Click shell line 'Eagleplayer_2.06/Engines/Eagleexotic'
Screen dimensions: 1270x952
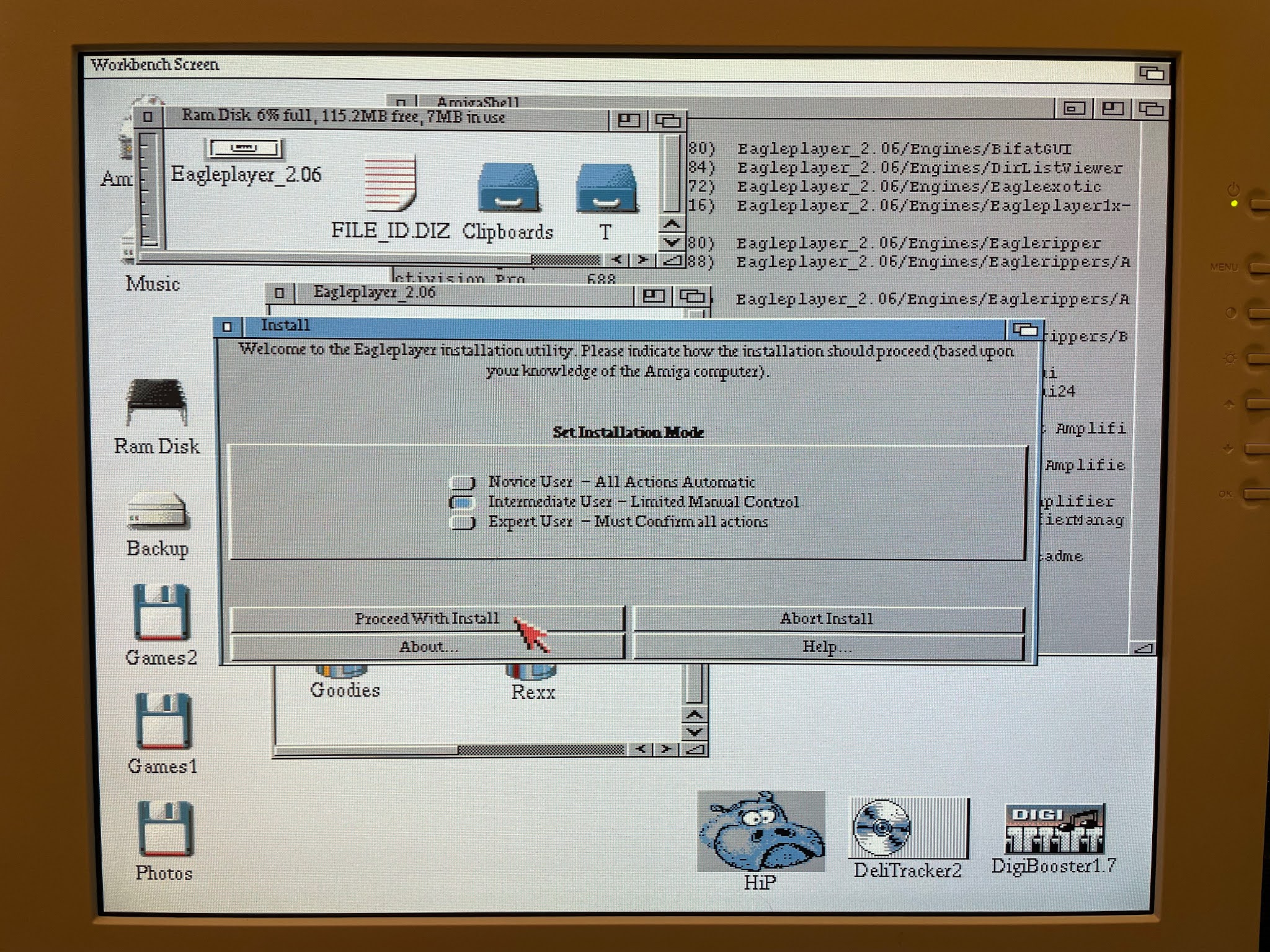pyautogui.click(x=919, y=187)
